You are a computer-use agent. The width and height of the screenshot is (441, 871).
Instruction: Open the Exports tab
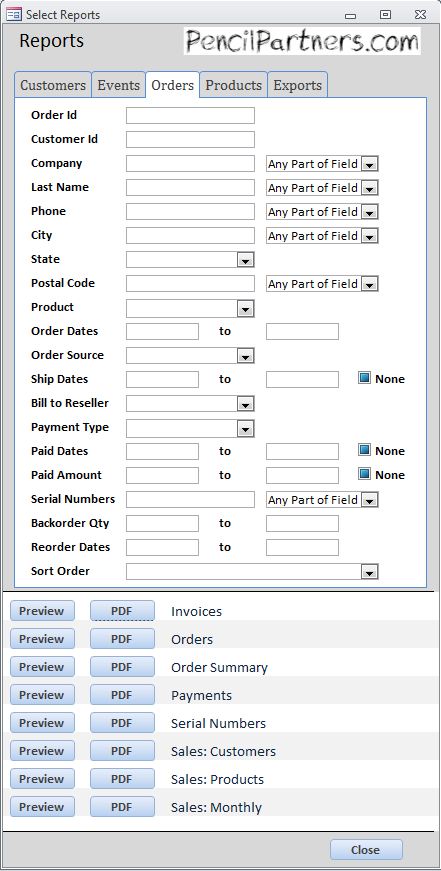pyautogui.click(x=298, y=85)
